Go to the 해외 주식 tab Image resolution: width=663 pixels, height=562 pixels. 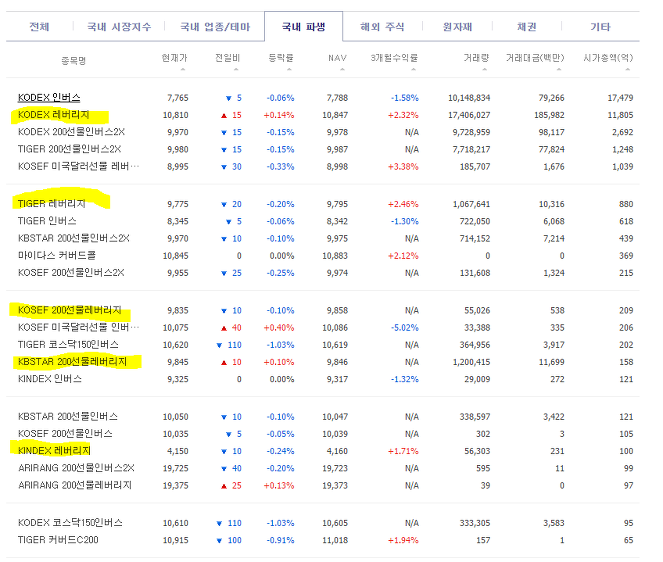tap(382, 27)
